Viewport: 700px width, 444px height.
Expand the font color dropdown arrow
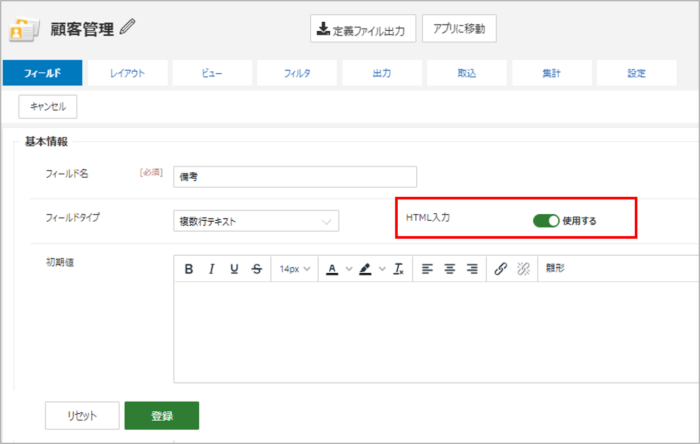pyautogui.click(x=349, y=269)
